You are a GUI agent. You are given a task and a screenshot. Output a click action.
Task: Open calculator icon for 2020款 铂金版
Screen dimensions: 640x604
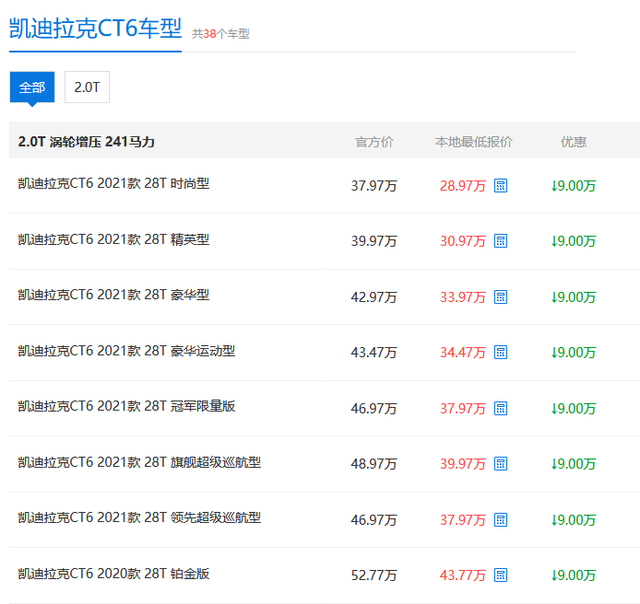click(501, 575)
